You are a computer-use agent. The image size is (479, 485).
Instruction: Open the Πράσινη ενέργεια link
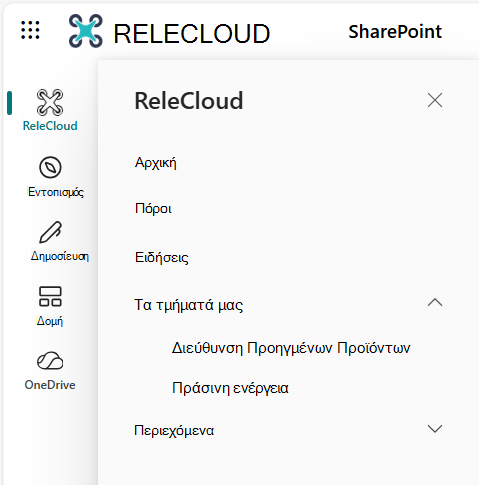[230, 388]
